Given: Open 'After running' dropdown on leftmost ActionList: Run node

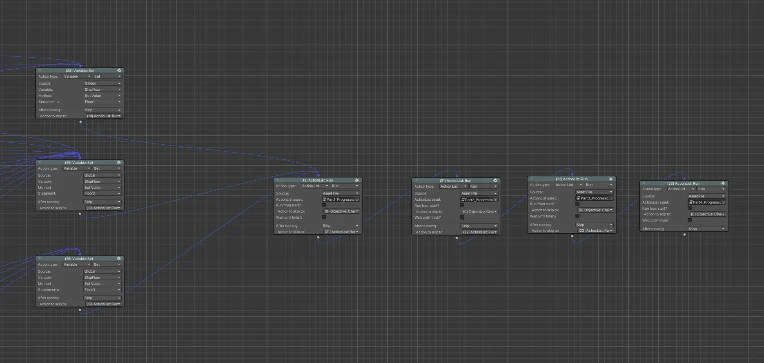Looking at the screenshot, I should click(341, 226).
